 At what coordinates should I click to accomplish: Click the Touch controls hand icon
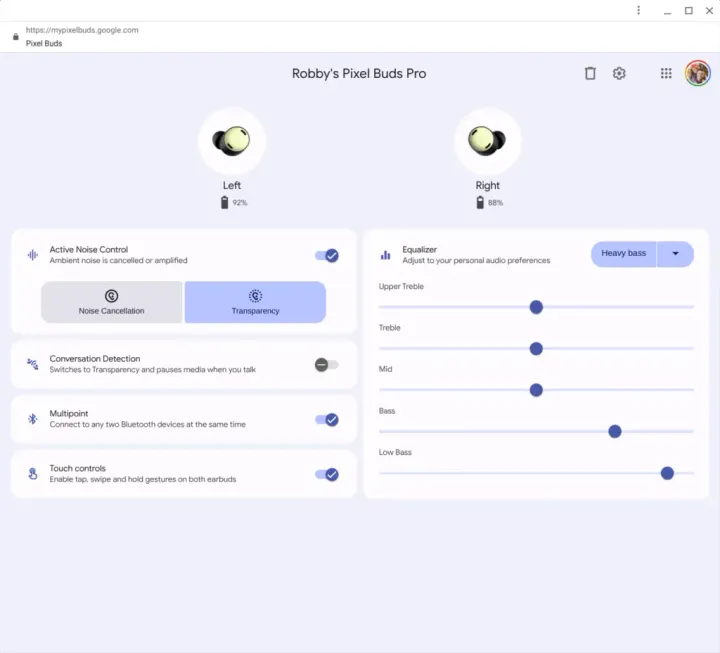click(x=32, y=474)
